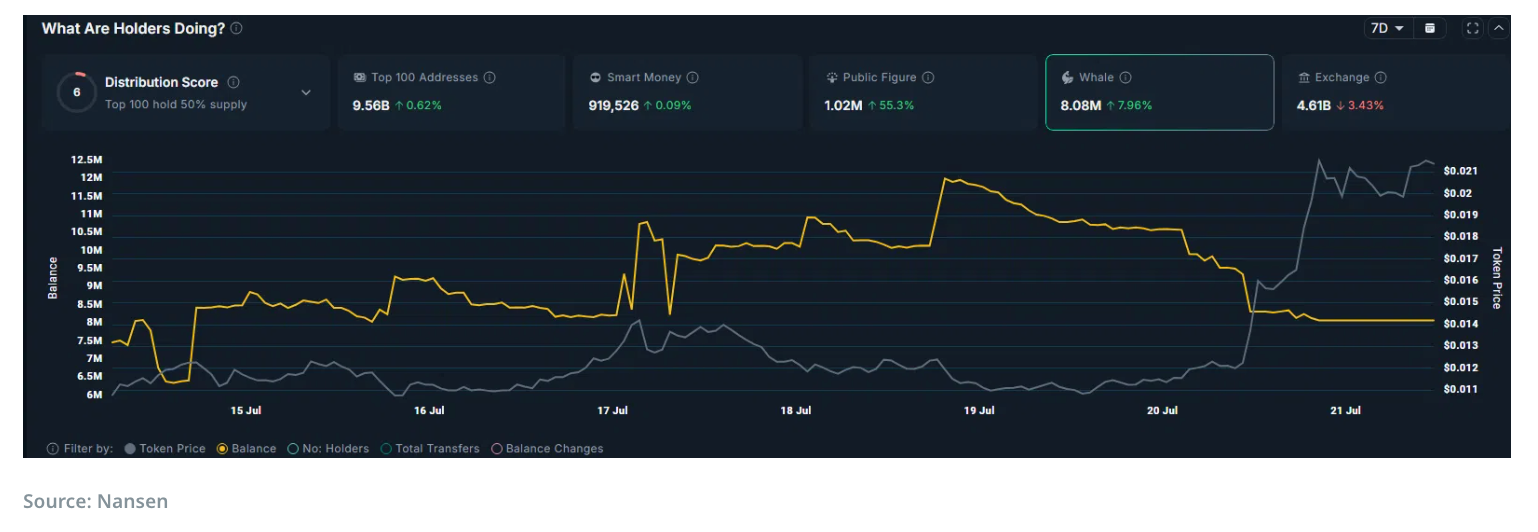The width and height of the screenshot is (1538, 532).
Task: Click the Public Figure info icon
Action: point(928,78)
